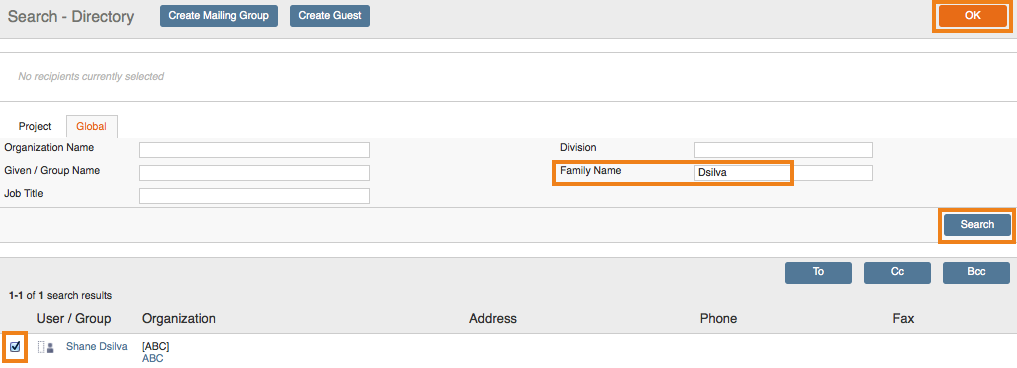Add selected user with Bcc button

pyautogui.click(x=976, y=273)
